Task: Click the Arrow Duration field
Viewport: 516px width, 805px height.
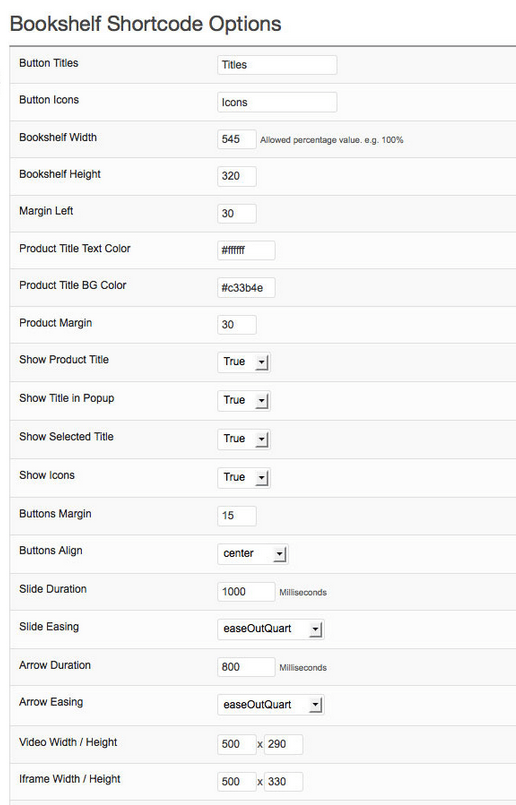Action: point(246,667)
